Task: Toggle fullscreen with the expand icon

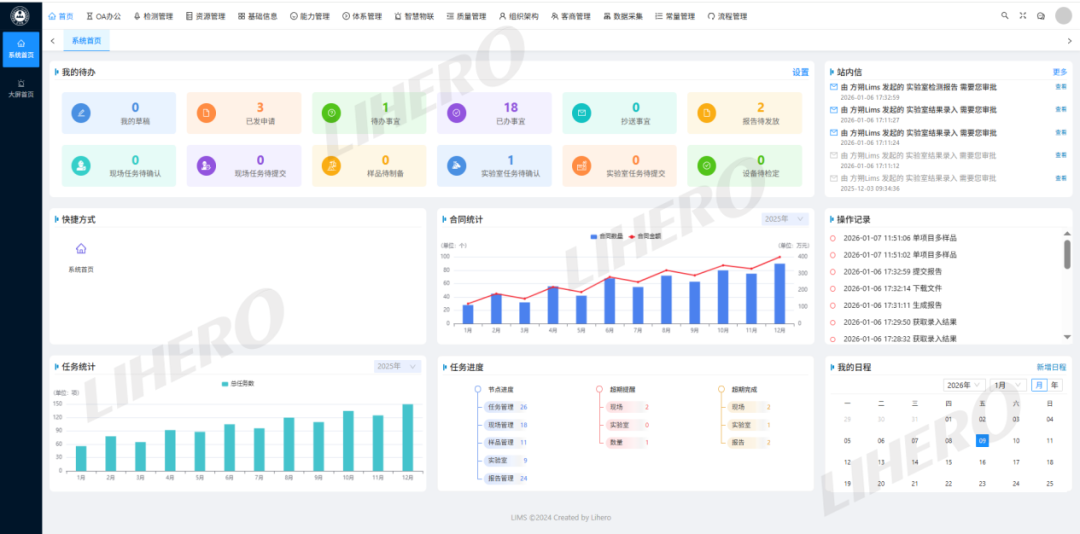Action: pos(1023,16)
